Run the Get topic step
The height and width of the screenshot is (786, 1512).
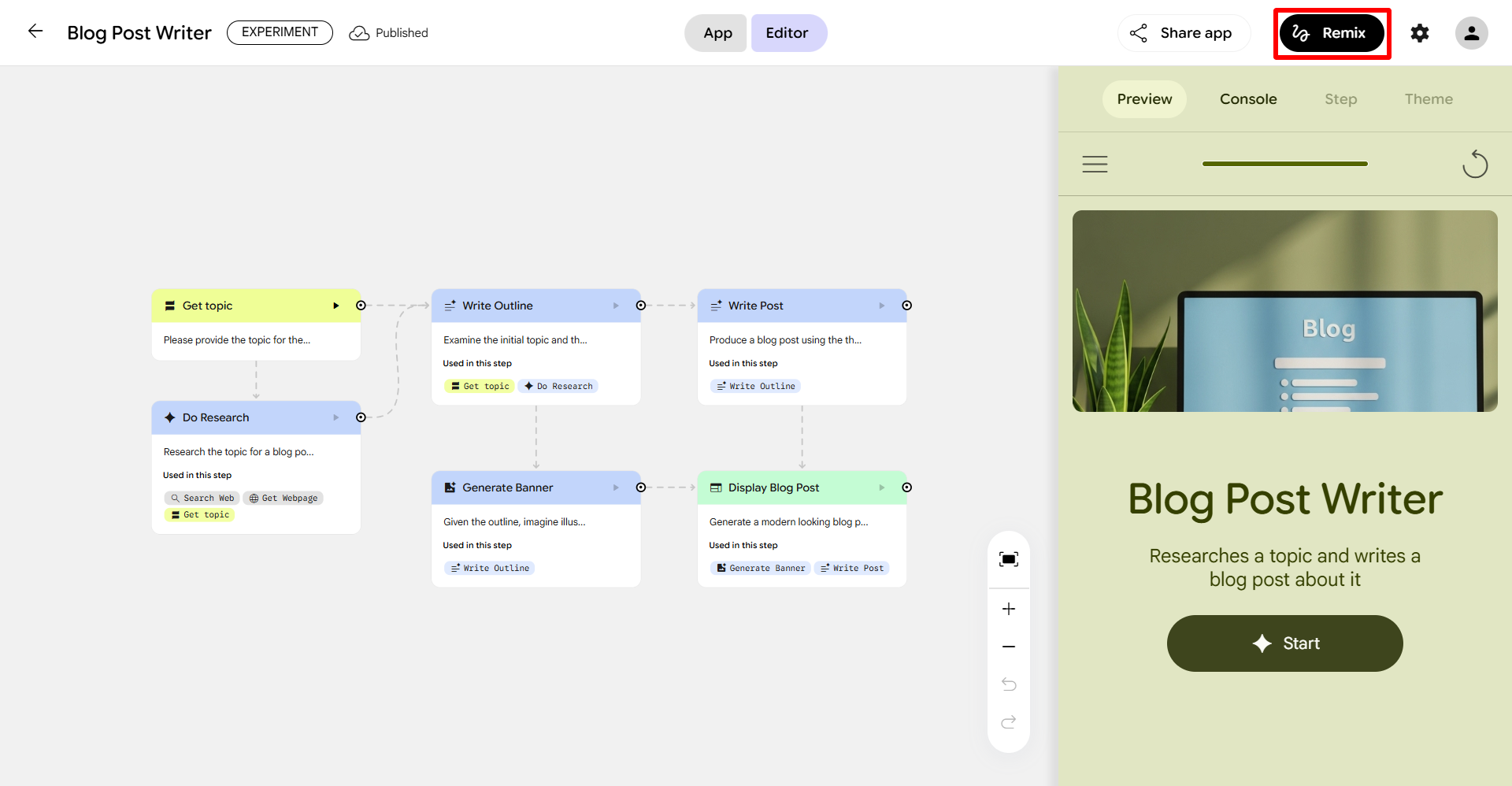point(335,306)
